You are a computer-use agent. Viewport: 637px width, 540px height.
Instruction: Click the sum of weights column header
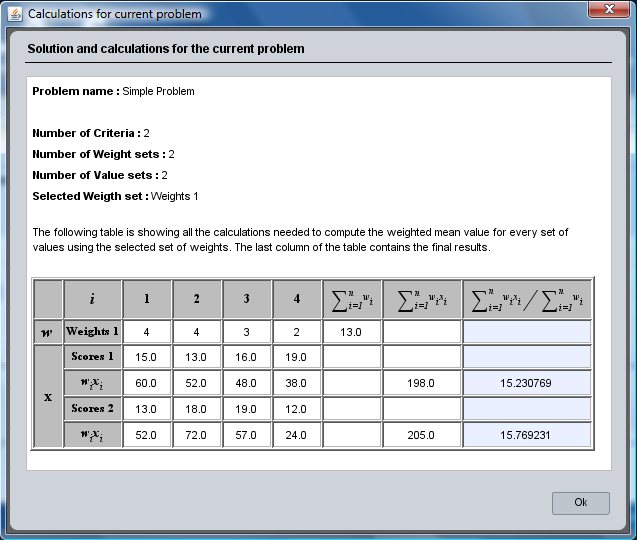pyautogui.click(x=351, y=298)
